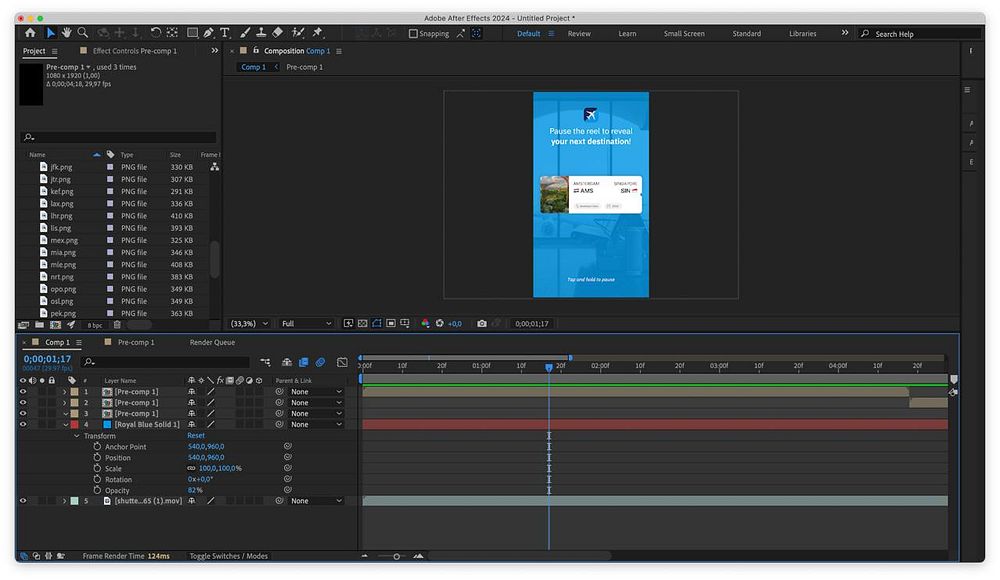Click the Puppet Pin tool
This screenshot has width=1000, height=580.
318,33
